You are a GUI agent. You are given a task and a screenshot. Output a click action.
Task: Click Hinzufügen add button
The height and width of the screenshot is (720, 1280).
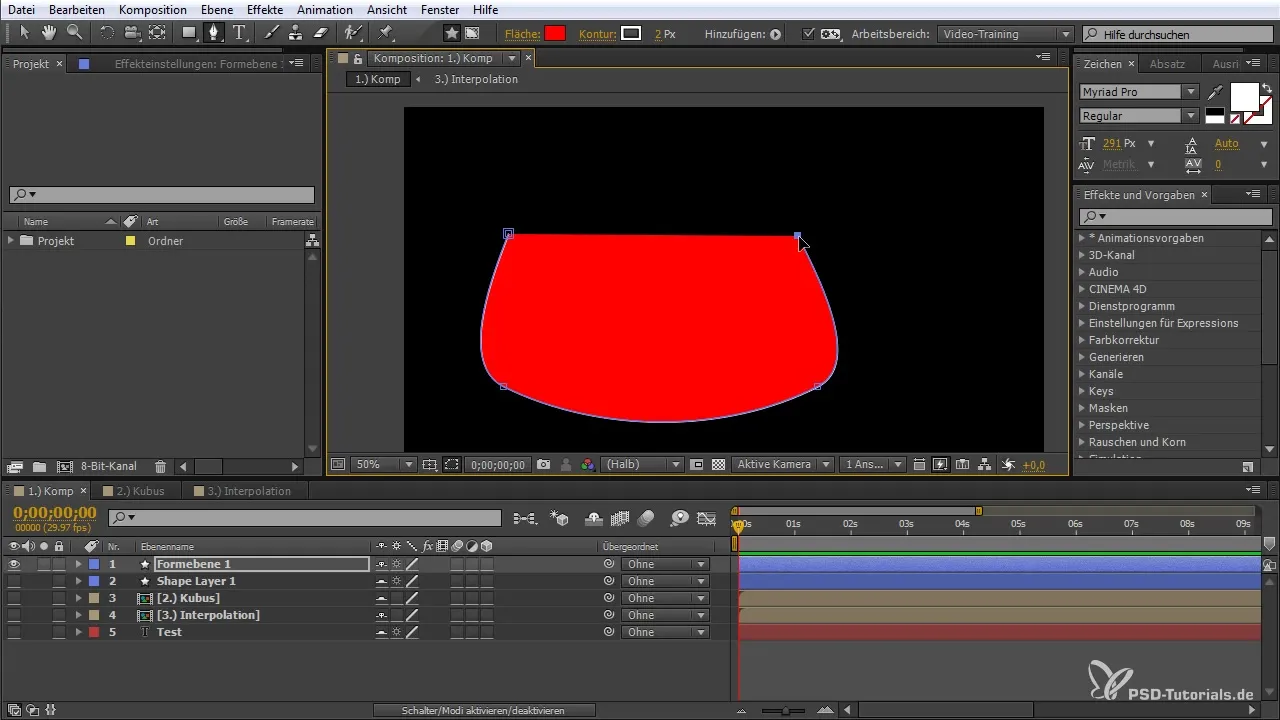coord(774,34)
